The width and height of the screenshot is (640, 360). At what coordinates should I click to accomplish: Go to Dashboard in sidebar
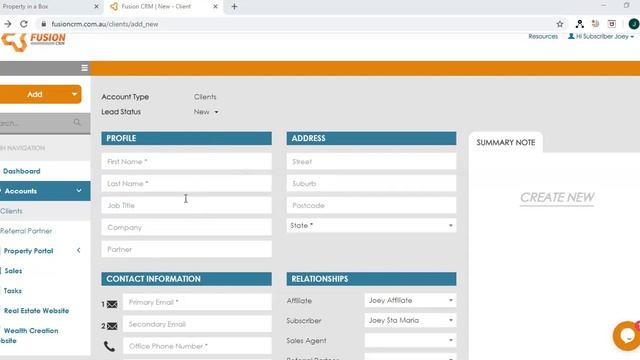[22, 171]
